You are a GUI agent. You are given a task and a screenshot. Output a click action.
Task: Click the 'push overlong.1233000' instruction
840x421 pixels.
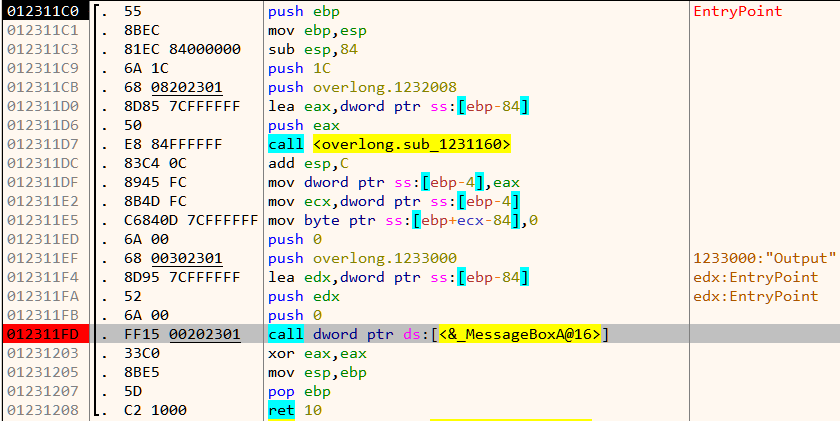362,258
